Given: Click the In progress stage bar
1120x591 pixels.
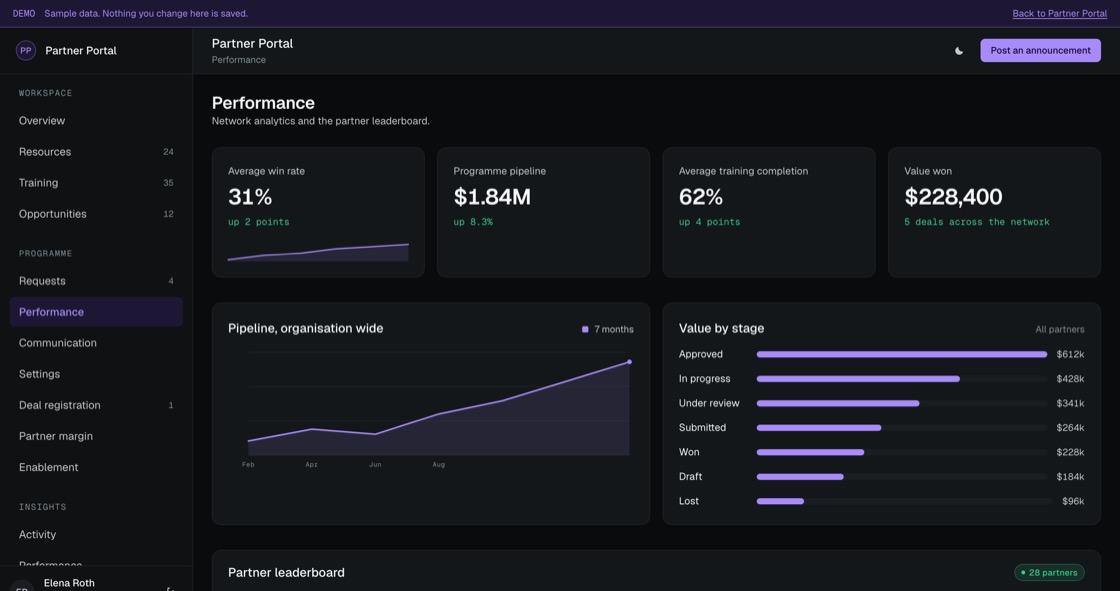Looking at the screenshot, I should [901, 379].
